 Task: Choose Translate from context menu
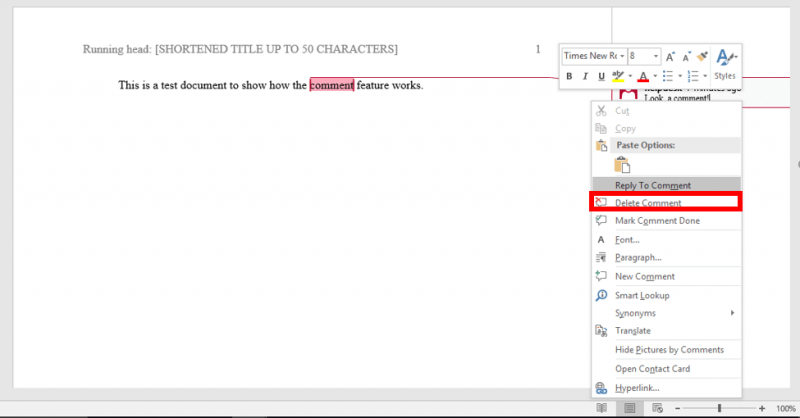point(666,331)
